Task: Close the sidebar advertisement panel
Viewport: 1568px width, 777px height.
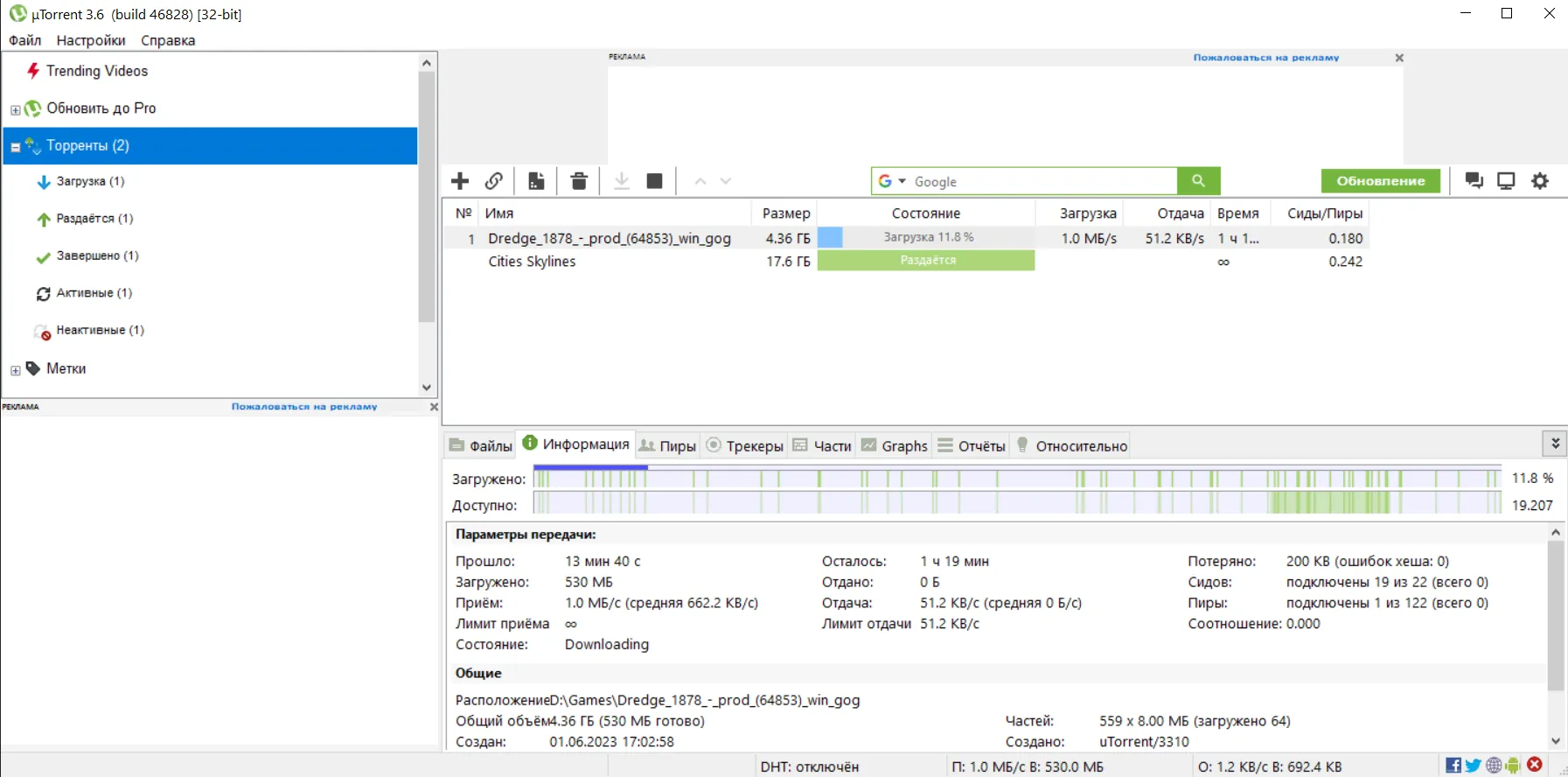Action: pos(434,407)
